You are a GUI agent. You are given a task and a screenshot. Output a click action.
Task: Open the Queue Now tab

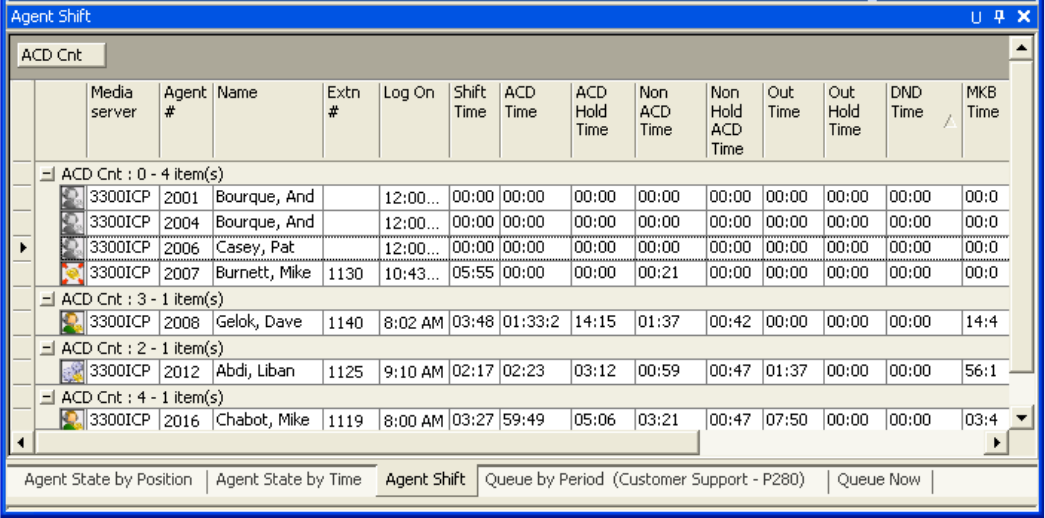878,480
